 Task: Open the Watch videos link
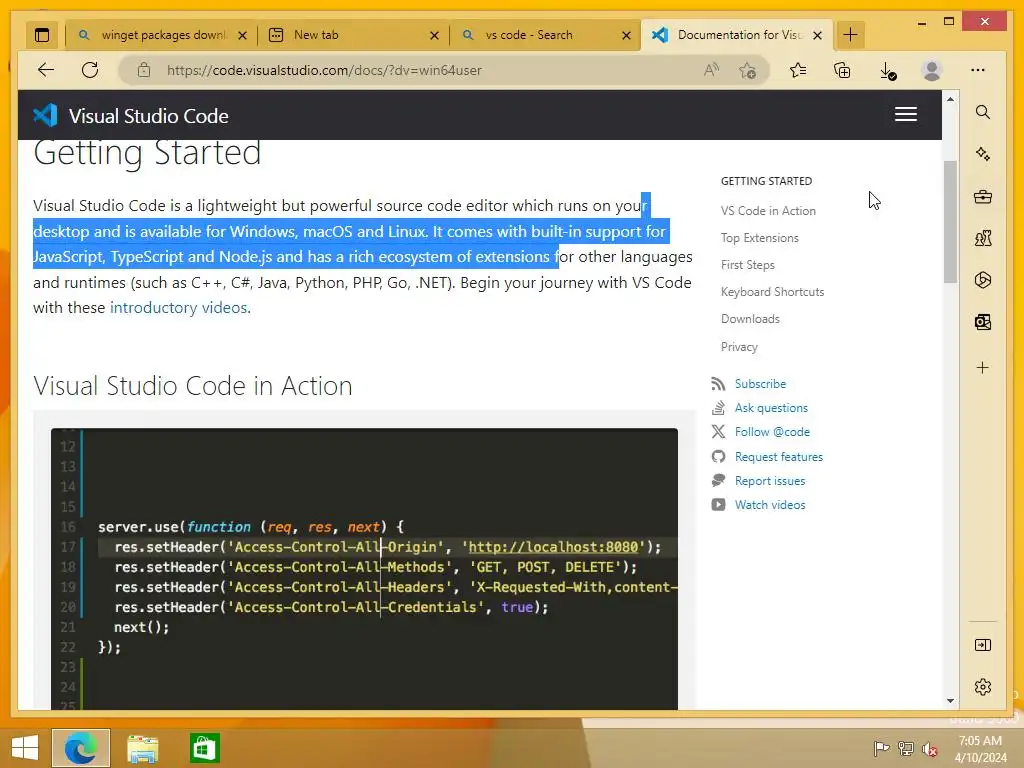(770, 505)
